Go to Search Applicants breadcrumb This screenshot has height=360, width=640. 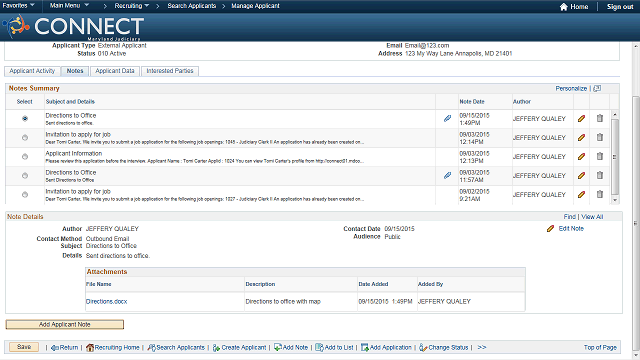click(191, 6)
